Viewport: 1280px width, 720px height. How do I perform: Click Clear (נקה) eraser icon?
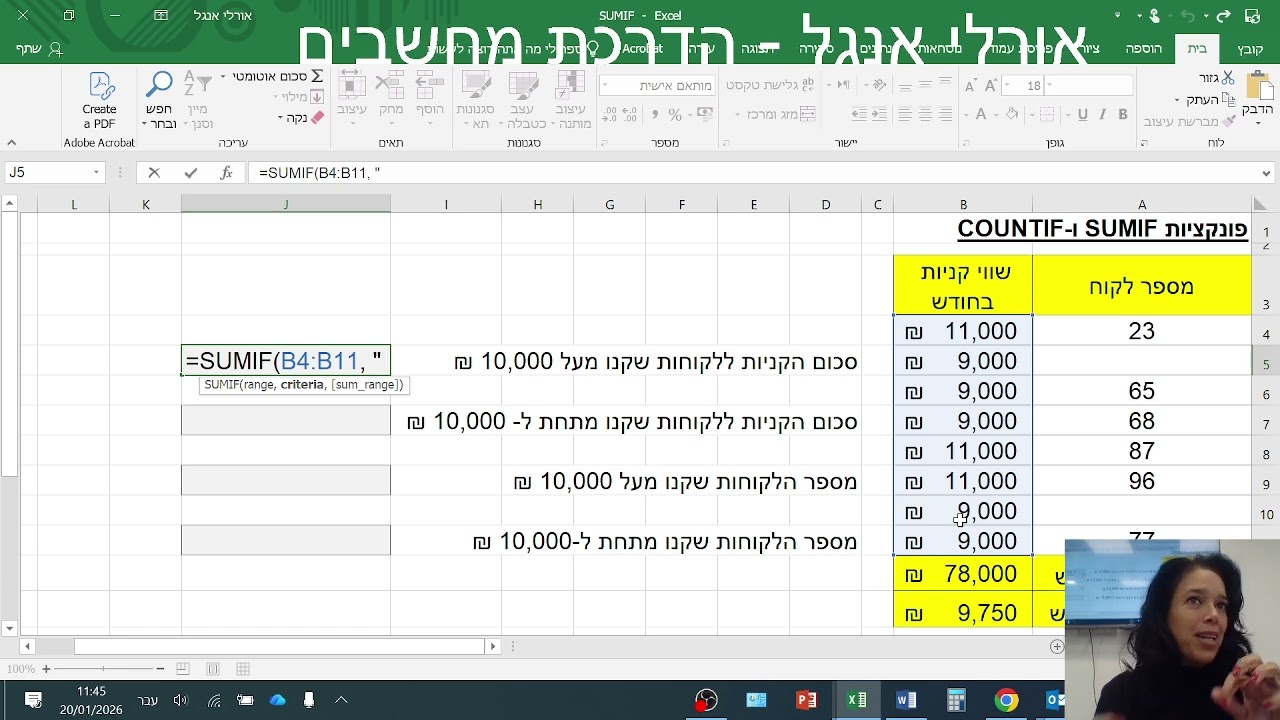tap(317, 118)
